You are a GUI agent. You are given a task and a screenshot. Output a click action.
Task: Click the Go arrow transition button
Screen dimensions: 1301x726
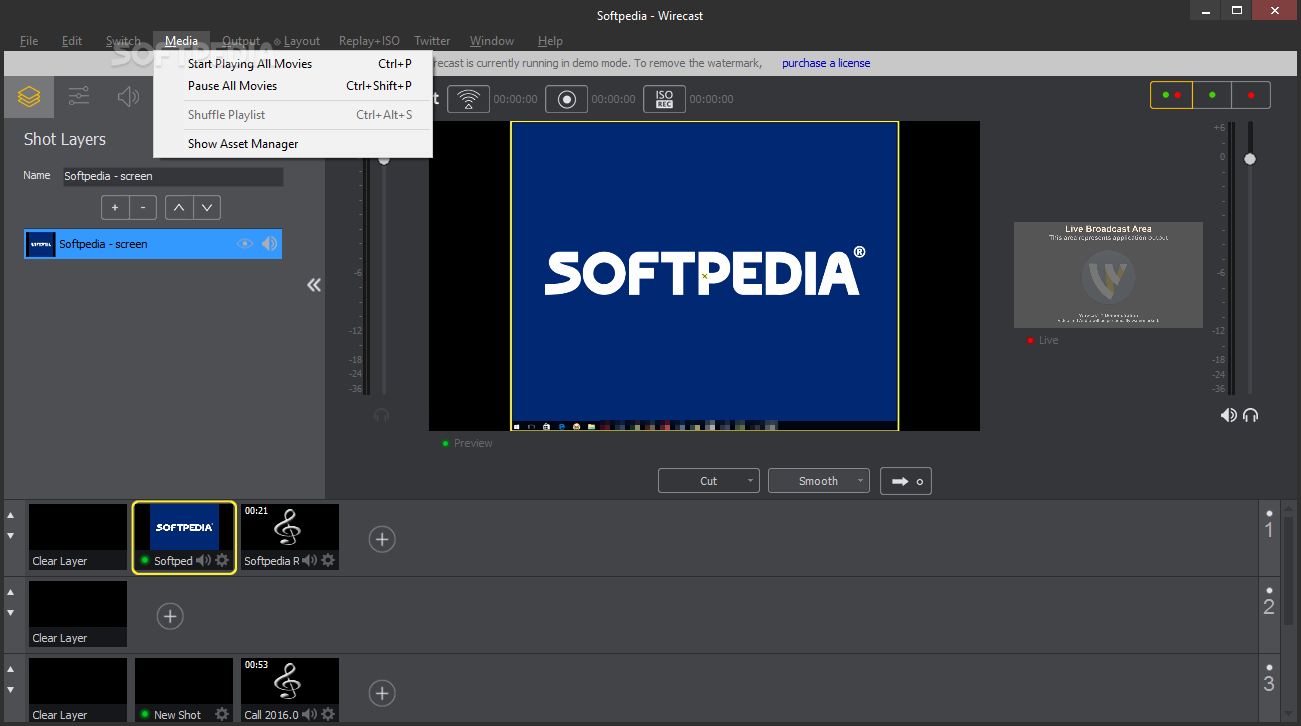(x=908, y=481)
